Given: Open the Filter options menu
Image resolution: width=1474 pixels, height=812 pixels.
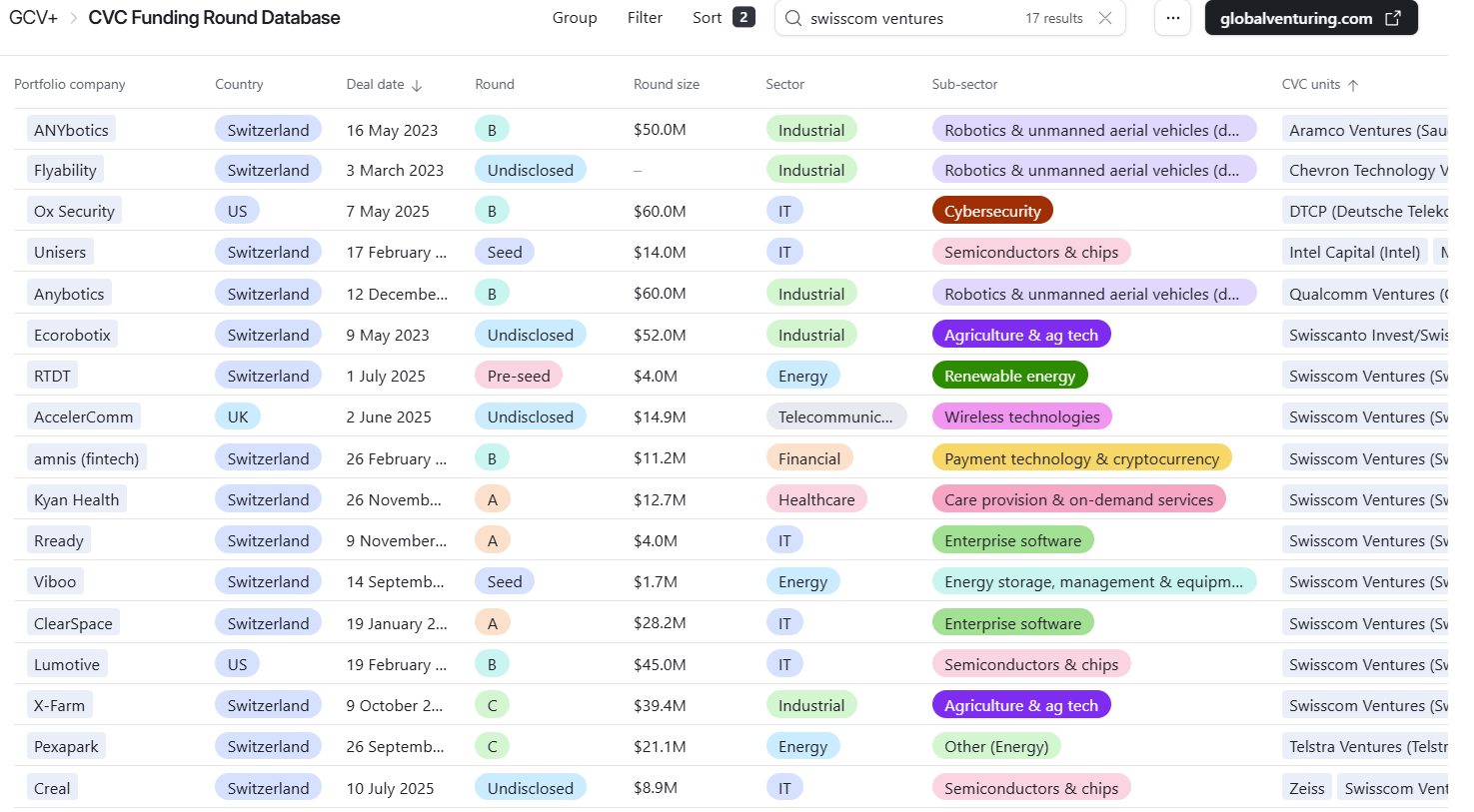Looking at the screenshot, I should [645, 18].
